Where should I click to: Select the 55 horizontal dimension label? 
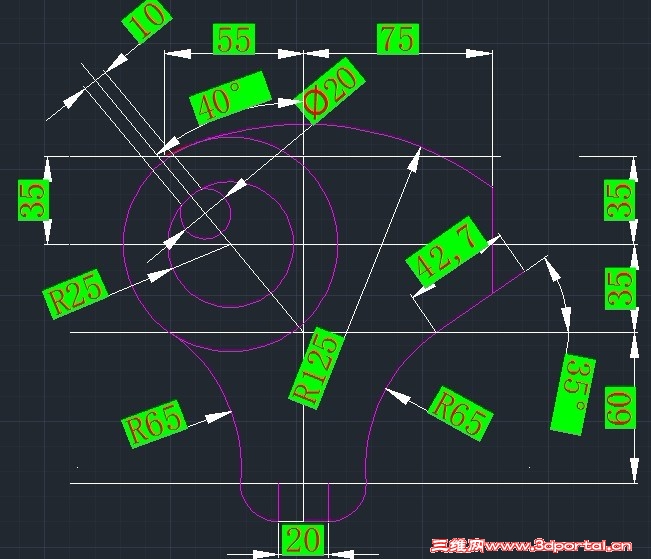(x=234, y=39)
